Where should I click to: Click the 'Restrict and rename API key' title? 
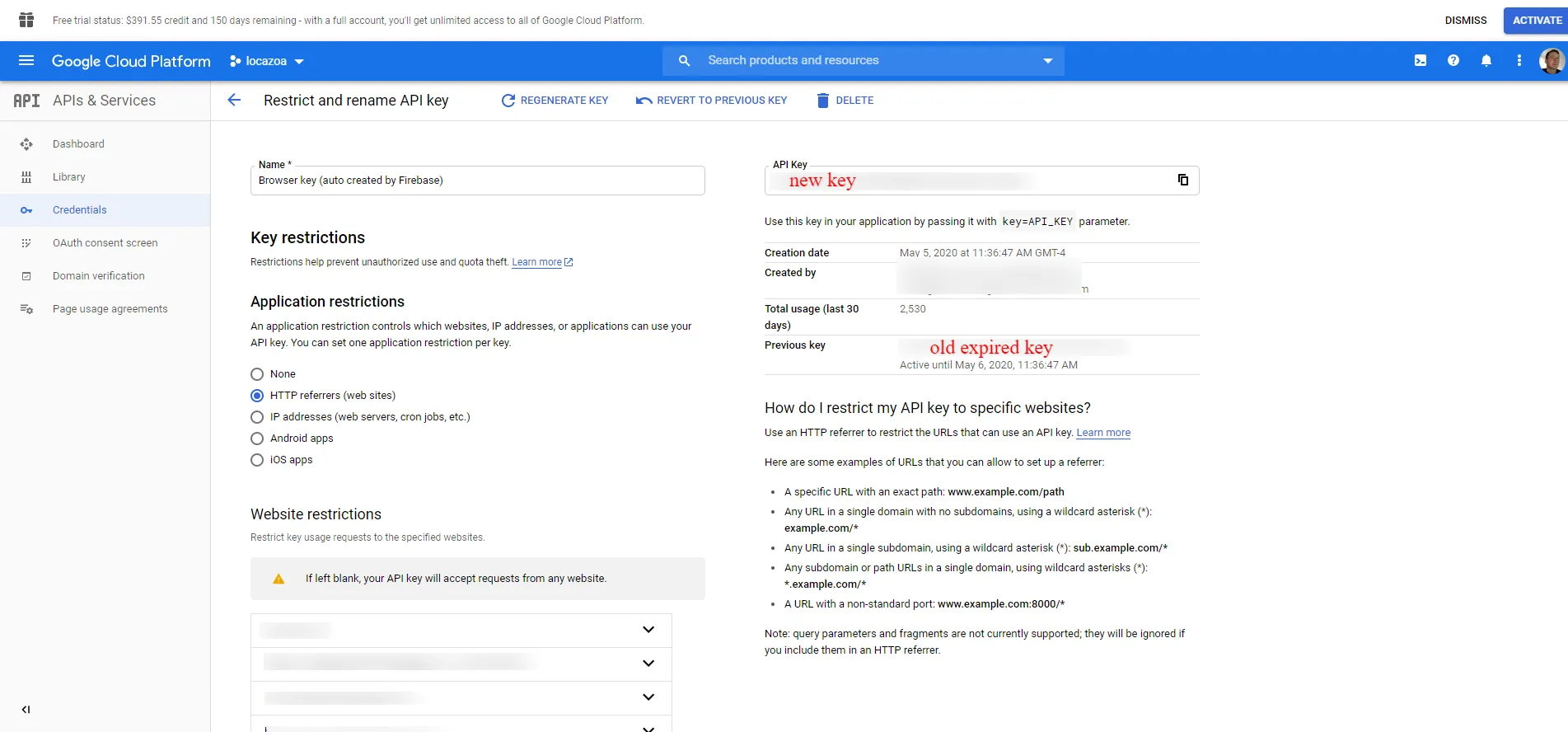(356, 101)
